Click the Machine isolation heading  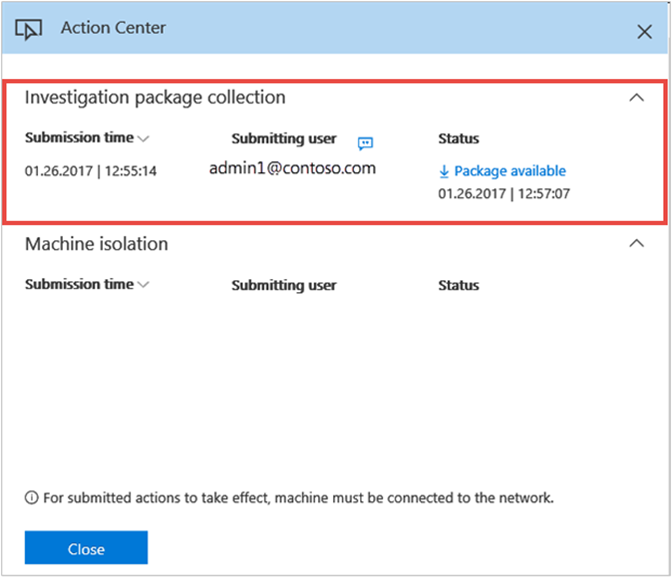pos(96,243)
